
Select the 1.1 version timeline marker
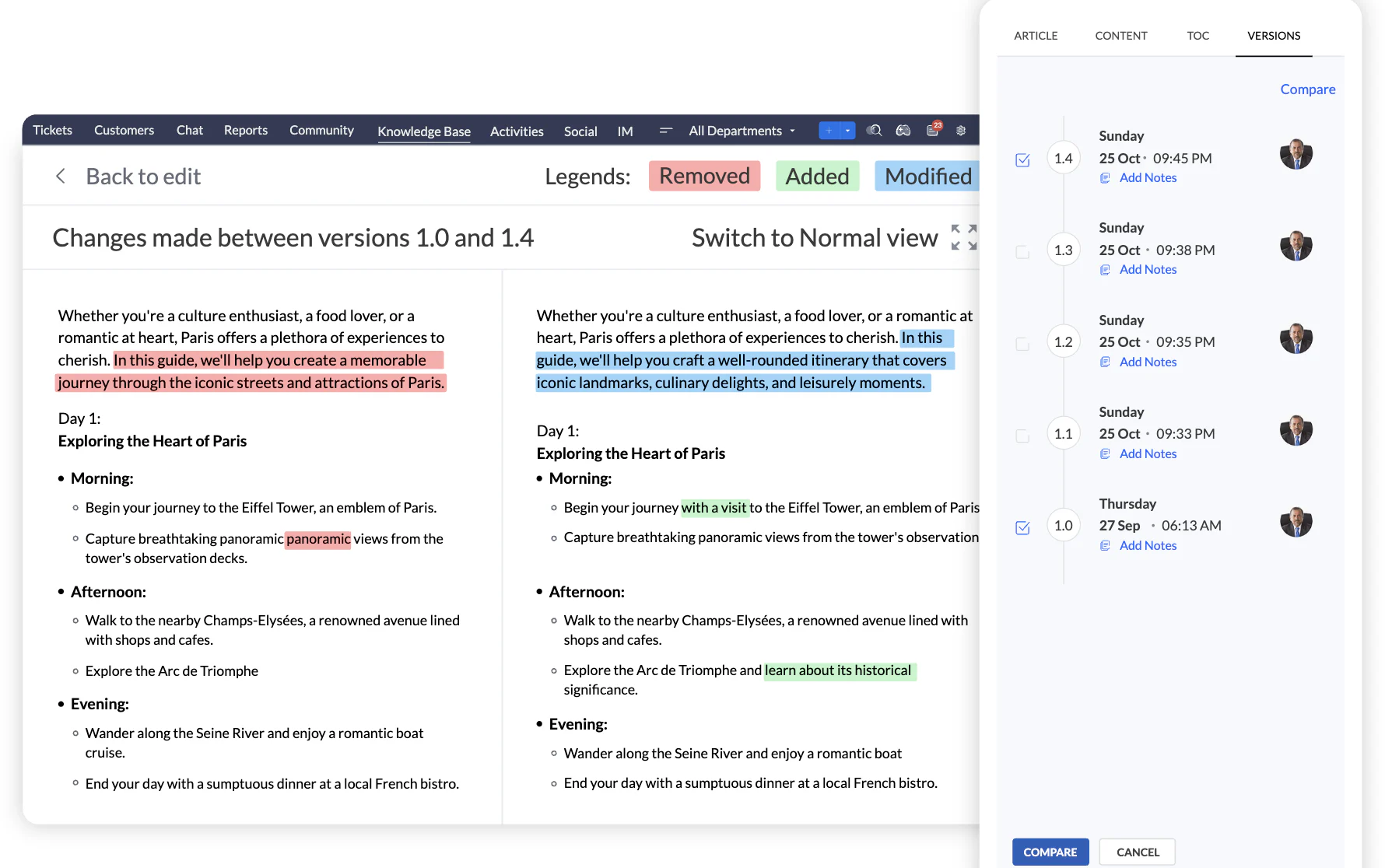1064,434
